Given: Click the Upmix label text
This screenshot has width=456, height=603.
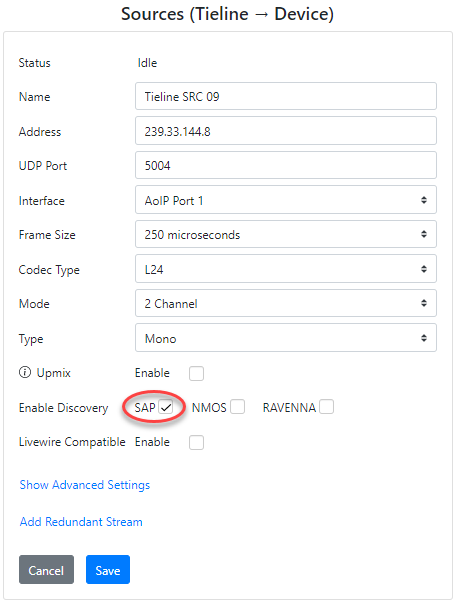Looking at the screenshot, I should coord(53,373).
